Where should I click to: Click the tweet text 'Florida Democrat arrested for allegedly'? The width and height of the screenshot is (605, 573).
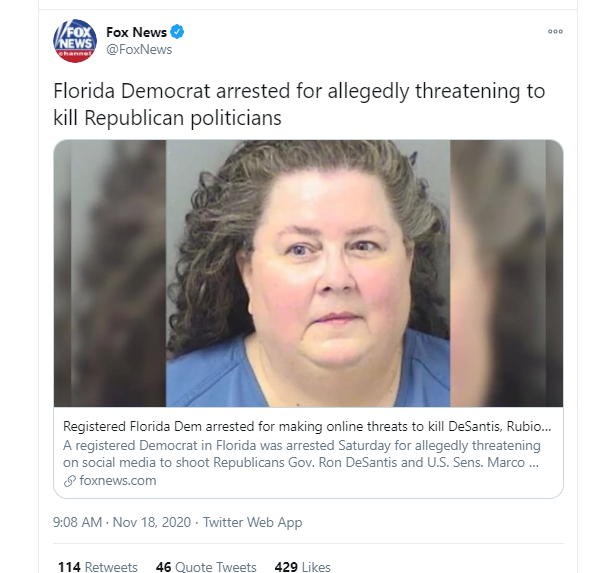[x=231, y=92]
